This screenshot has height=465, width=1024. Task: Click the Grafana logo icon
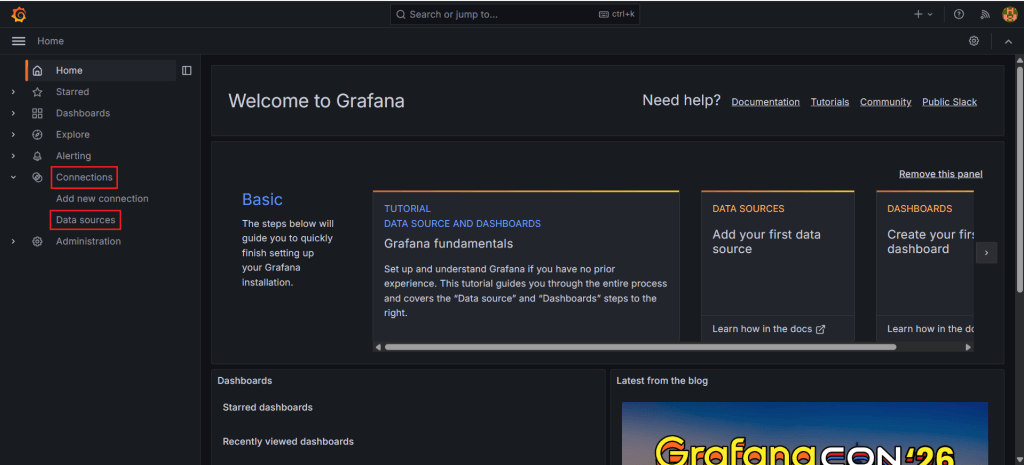[18, 14]
